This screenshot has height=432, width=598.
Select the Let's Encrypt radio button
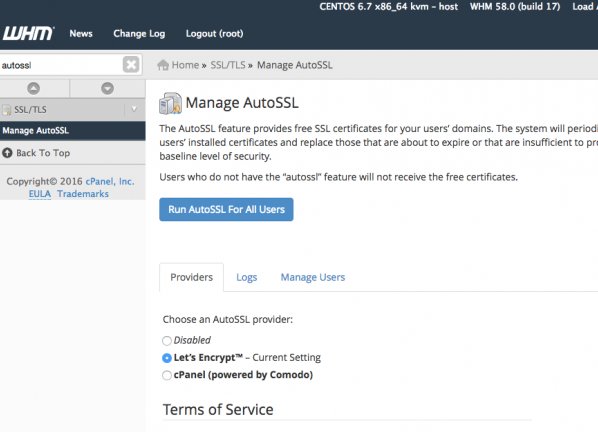pos(167,358)
